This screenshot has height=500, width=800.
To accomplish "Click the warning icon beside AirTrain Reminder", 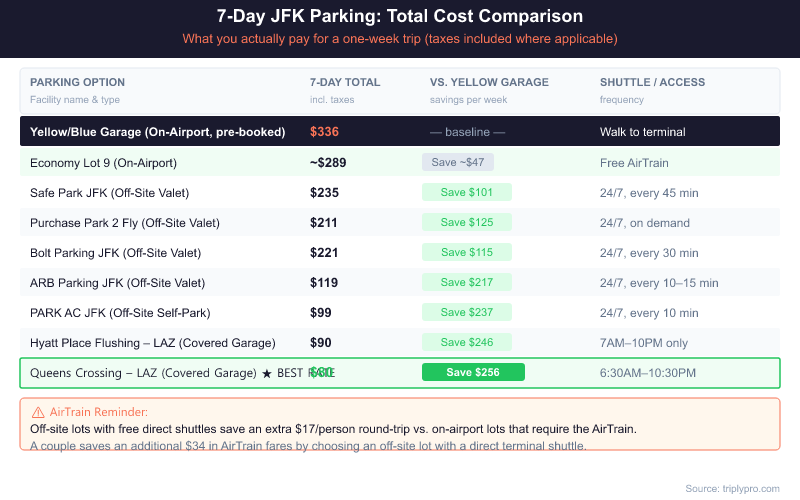I will (38, 412).
